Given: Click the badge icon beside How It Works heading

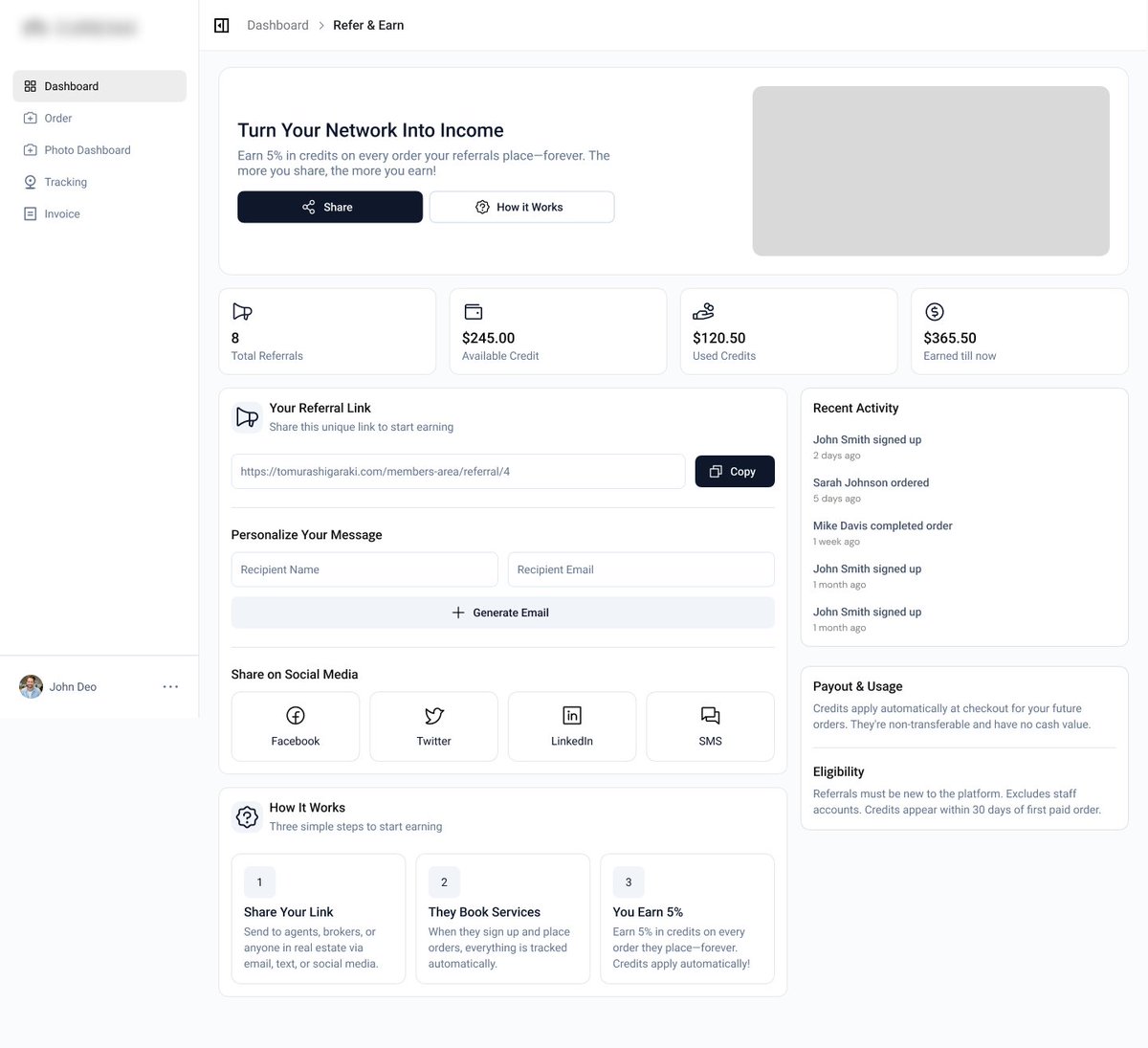Looking at the screenshot, I should pos(247,816).
